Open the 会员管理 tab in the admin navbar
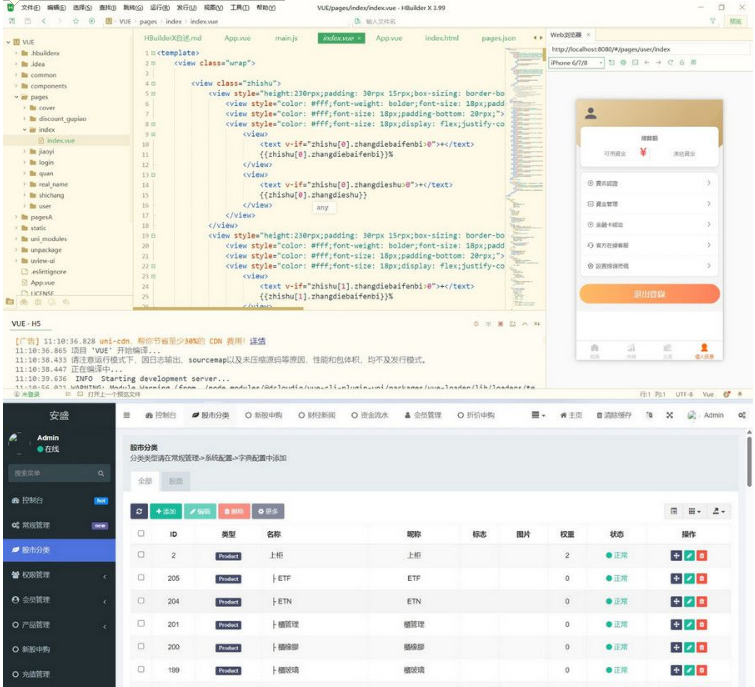This screenshot has width=755, height=687. [x=424, y=415]
